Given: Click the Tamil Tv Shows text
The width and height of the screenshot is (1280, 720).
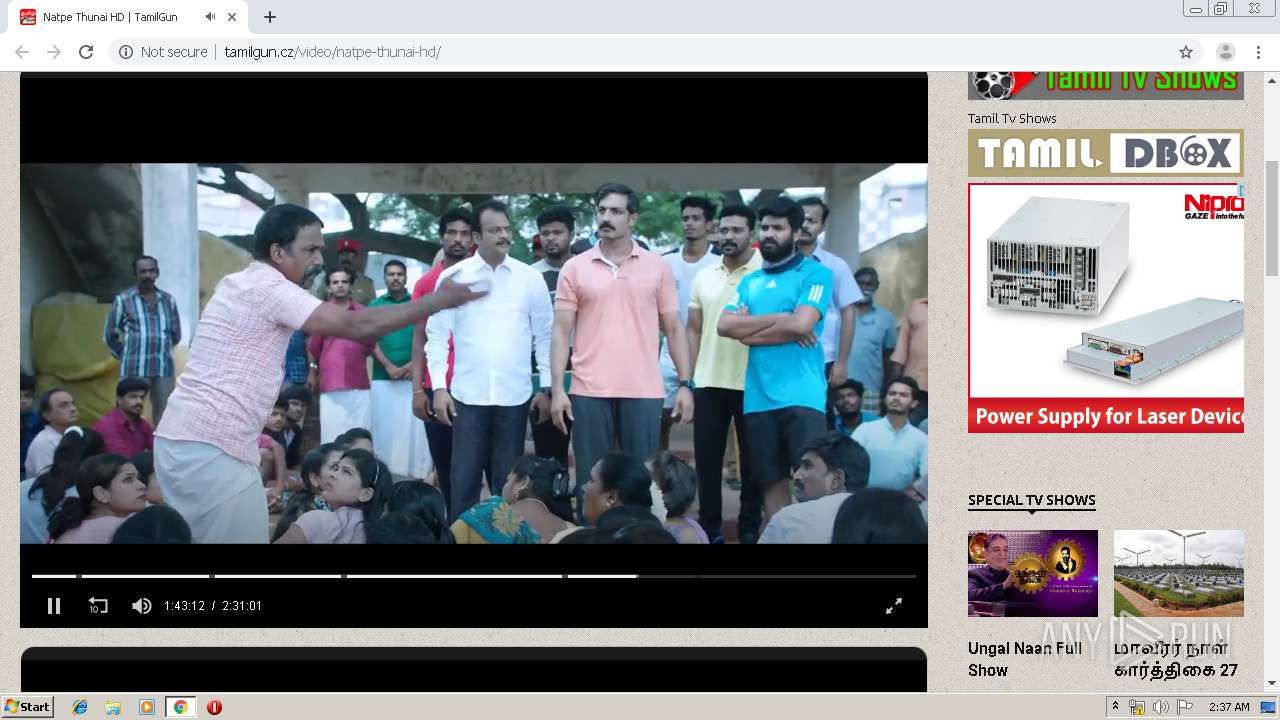Looking at the screenshot, I should coord(1012,118).
